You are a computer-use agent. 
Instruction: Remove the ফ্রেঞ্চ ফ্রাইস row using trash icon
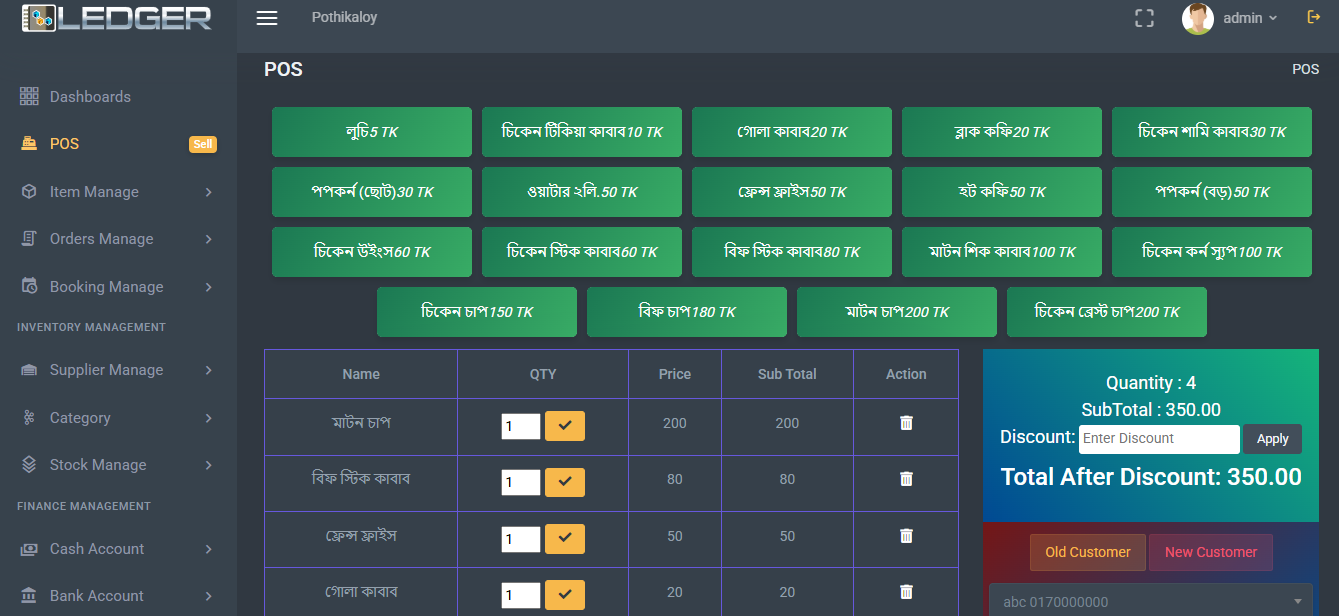click(906, 536)
